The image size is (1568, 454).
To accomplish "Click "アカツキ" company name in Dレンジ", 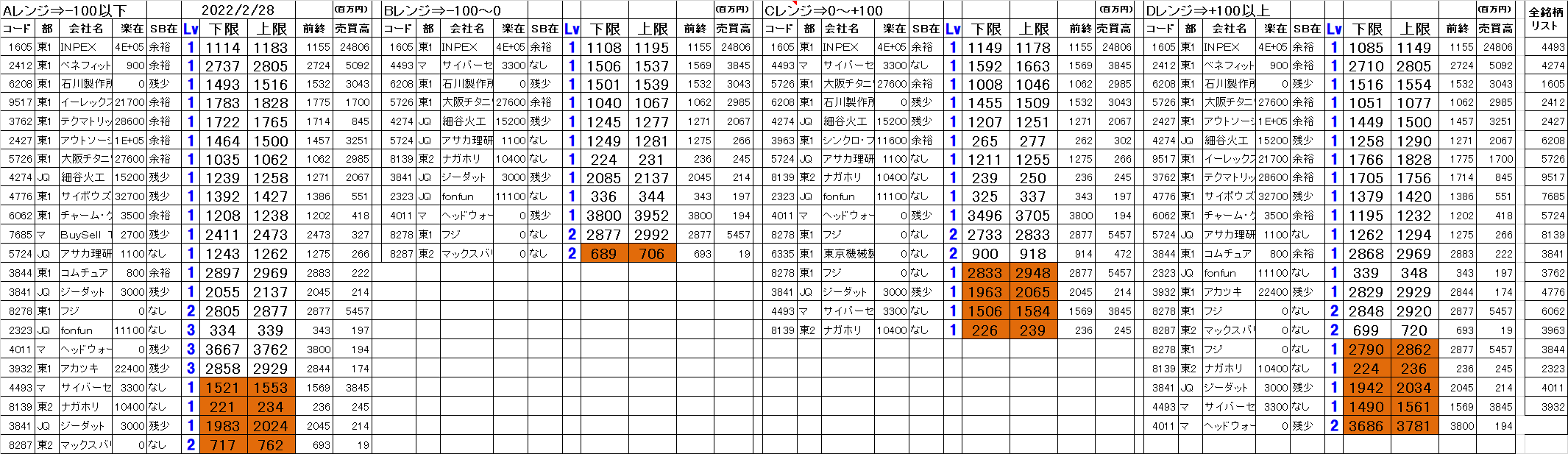I will (x=1229, y=292).
